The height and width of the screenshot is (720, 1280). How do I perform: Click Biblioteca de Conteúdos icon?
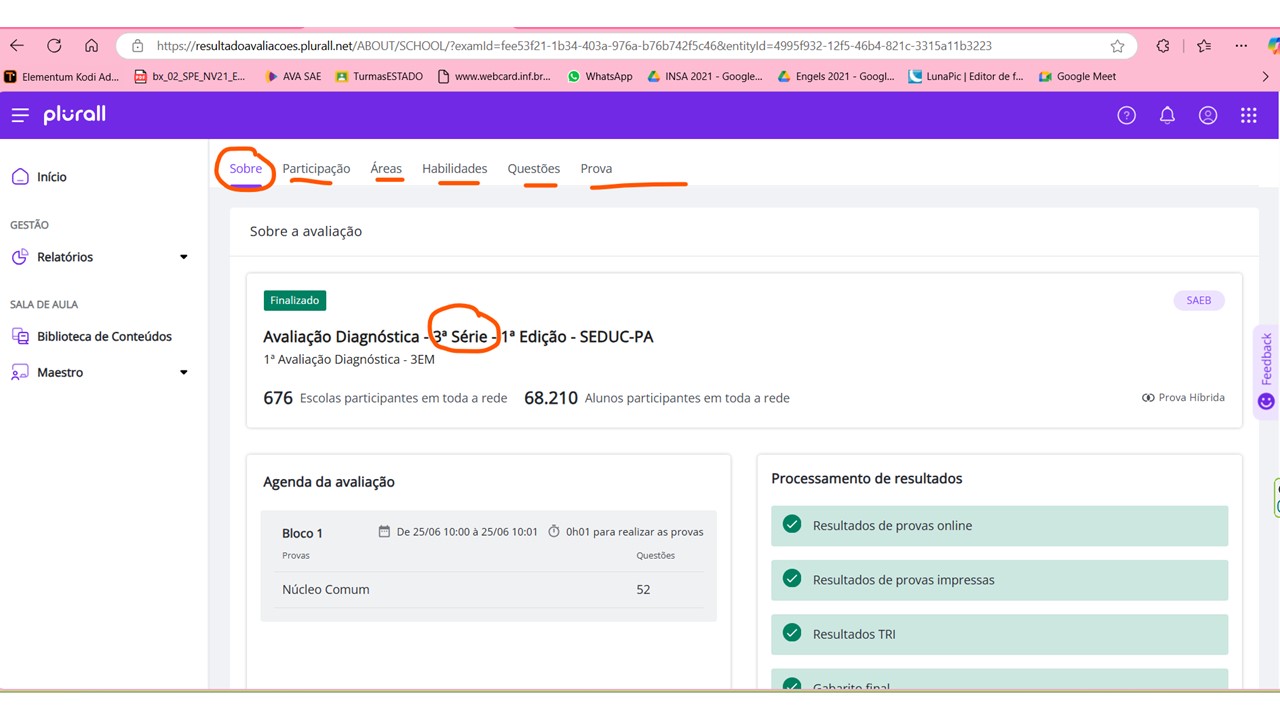coord(20,336)
